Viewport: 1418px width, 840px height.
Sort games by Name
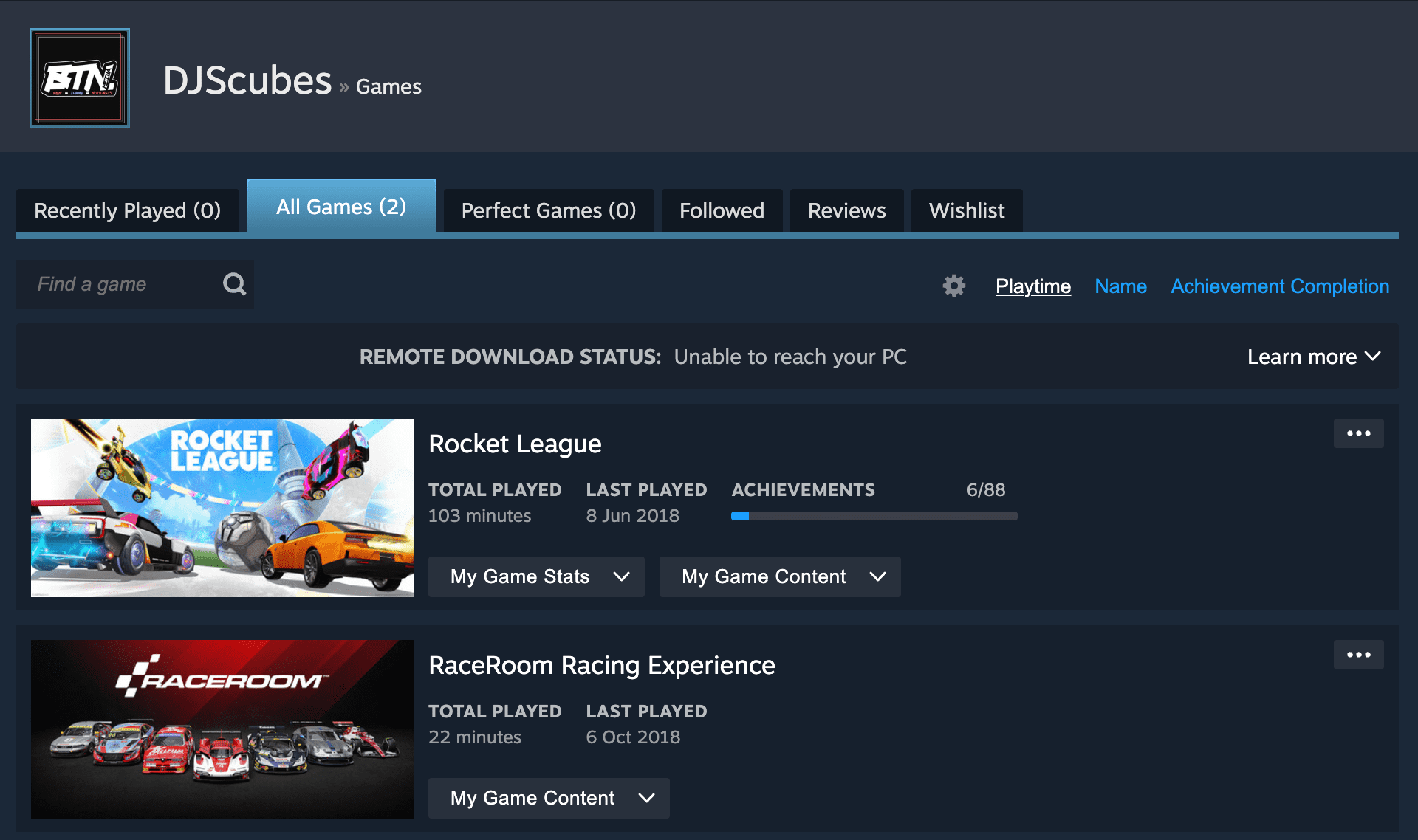coord(1120,286)
